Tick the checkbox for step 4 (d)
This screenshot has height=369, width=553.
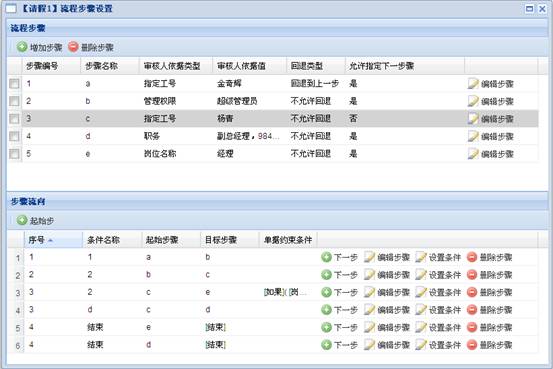click(14, 136)
